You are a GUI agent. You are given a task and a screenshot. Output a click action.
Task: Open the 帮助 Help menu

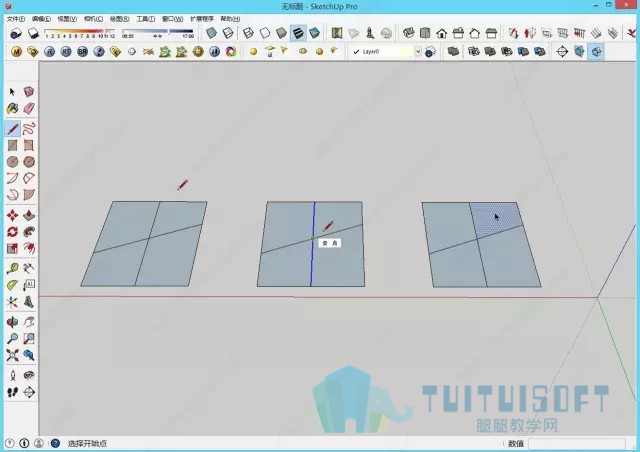click(x=230, y=19)
